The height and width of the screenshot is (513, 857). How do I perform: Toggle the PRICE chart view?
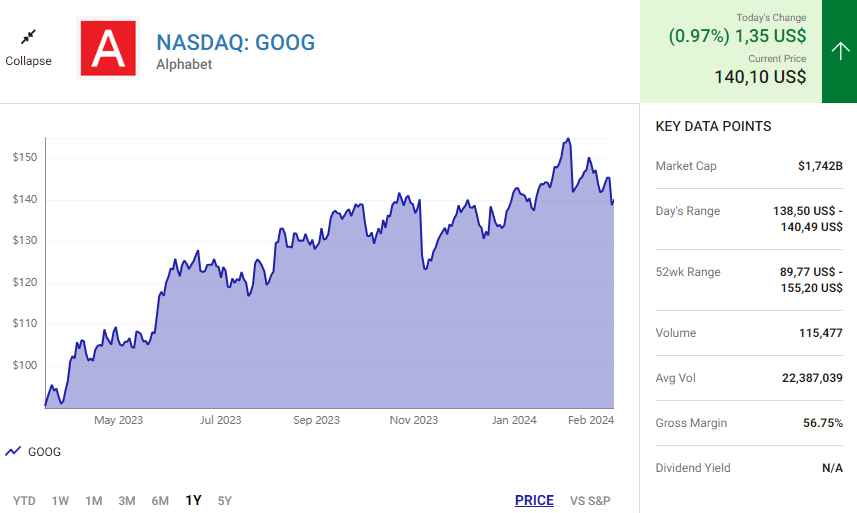click(x=534, y=501)
